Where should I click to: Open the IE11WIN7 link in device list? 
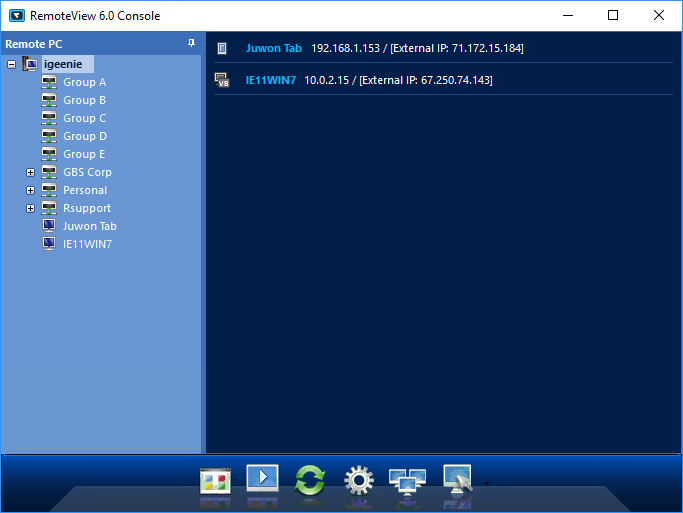click(x=270, y=80)
